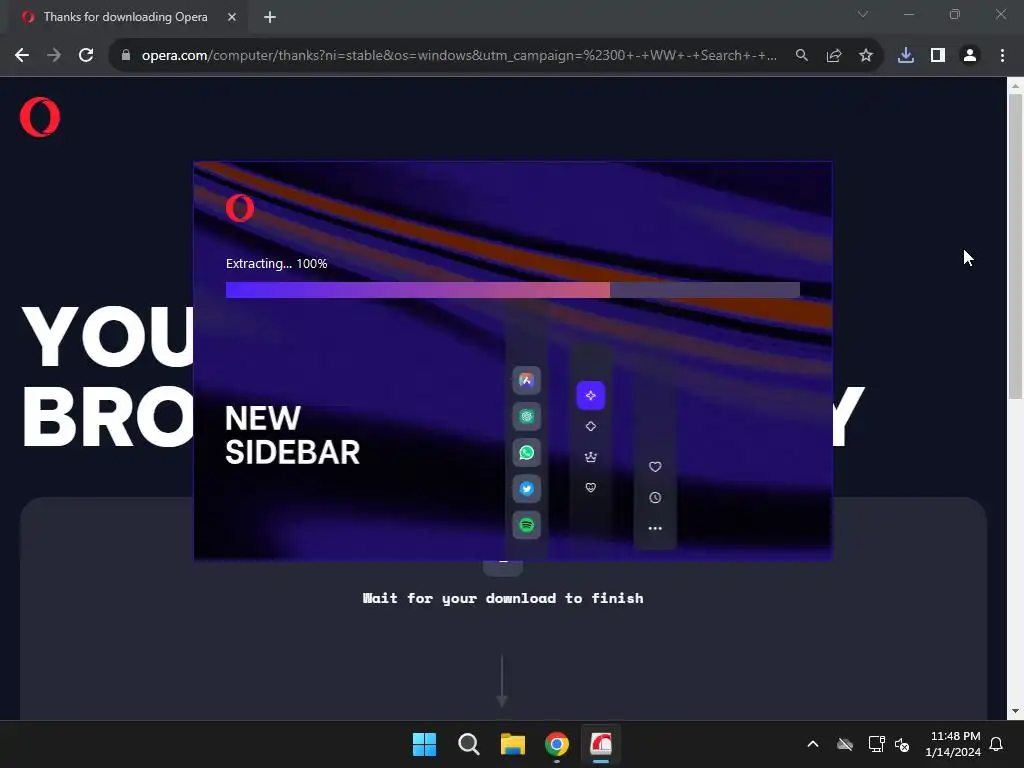
Task: Show hidden system tray icons
Action: (812, 744)
